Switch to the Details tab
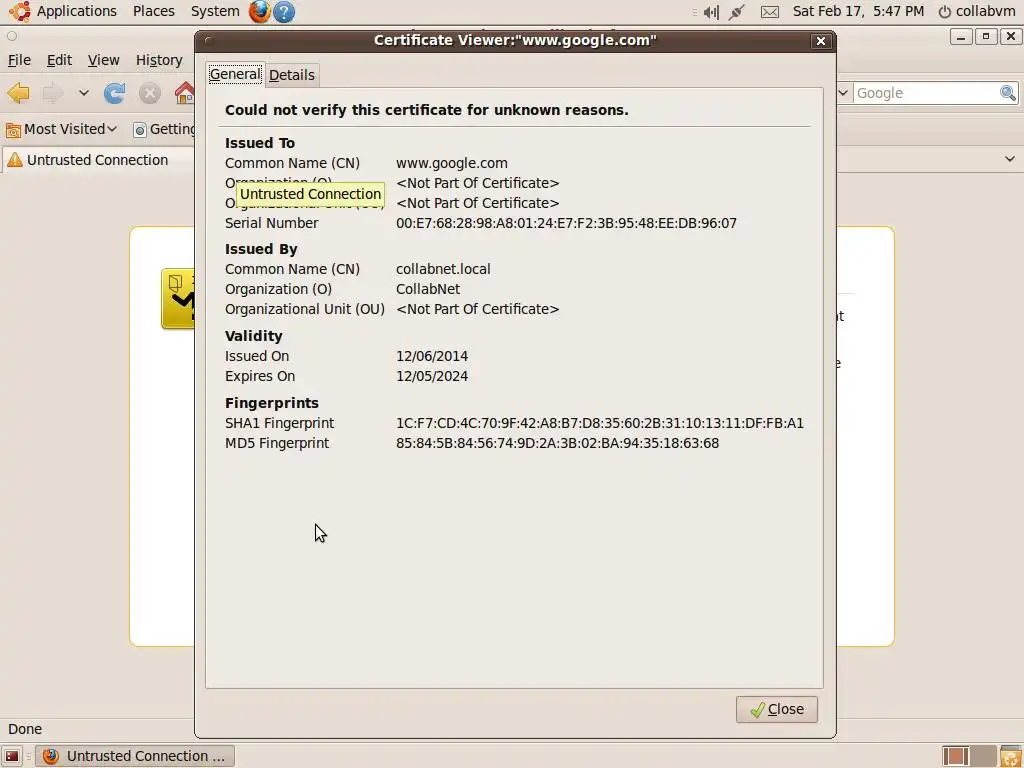The image size is (1024, 768). (292, 75)
